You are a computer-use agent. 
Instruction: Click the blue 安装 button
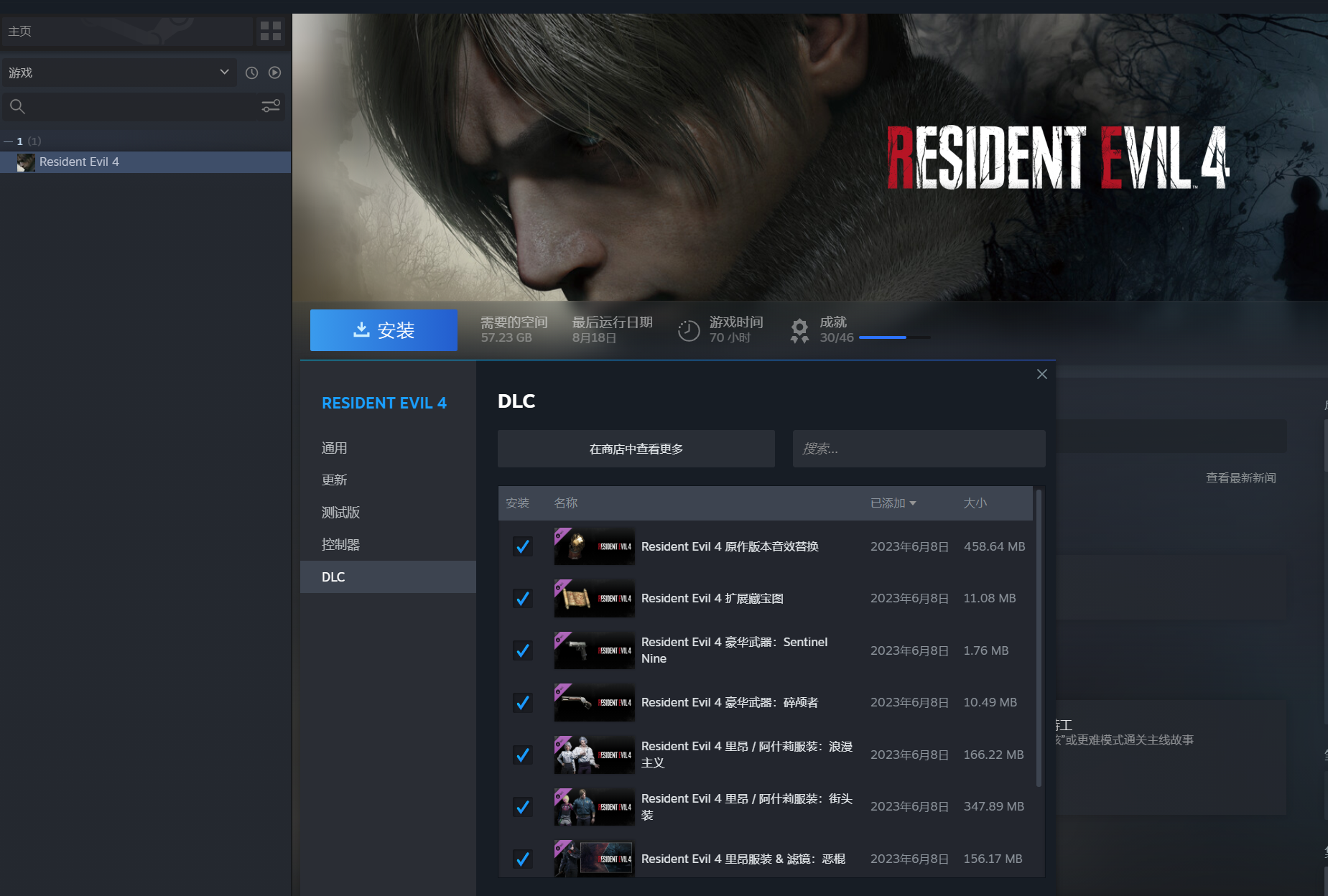pos(384,330)
